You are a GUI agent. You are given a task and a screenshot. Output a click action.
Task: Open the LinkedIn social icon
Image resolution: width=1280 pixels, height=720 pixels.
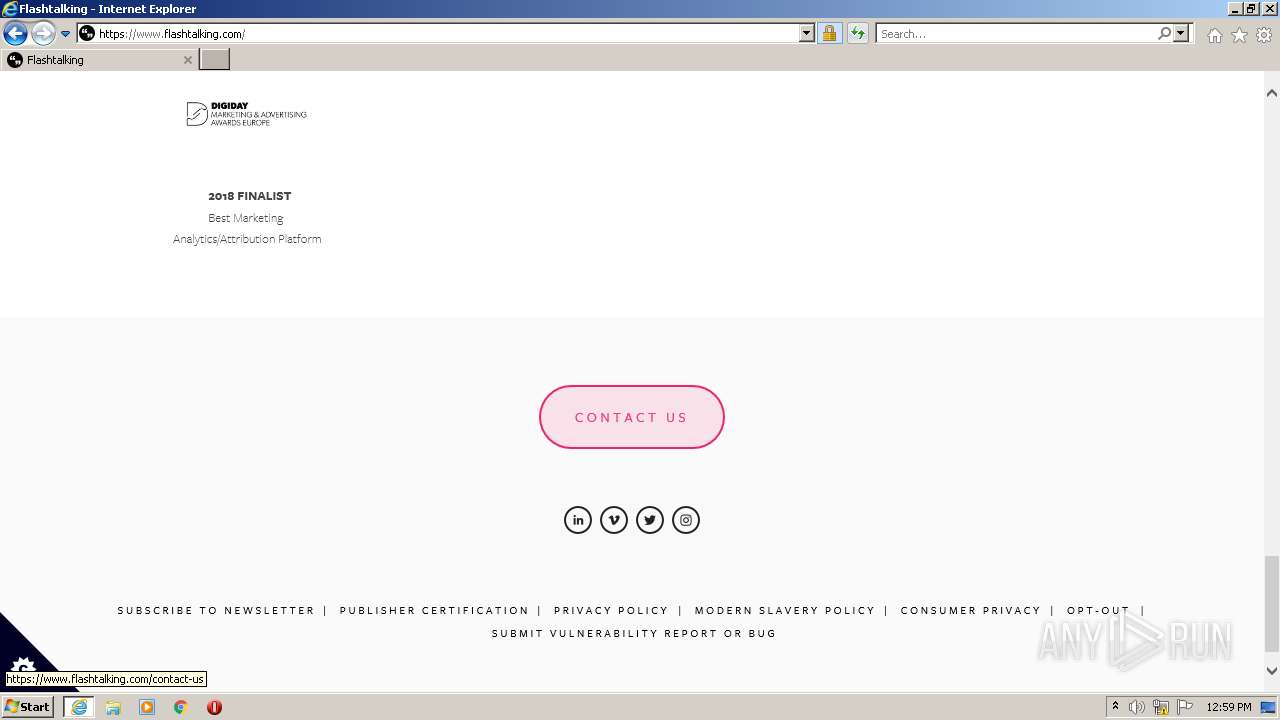coord(578,520)
